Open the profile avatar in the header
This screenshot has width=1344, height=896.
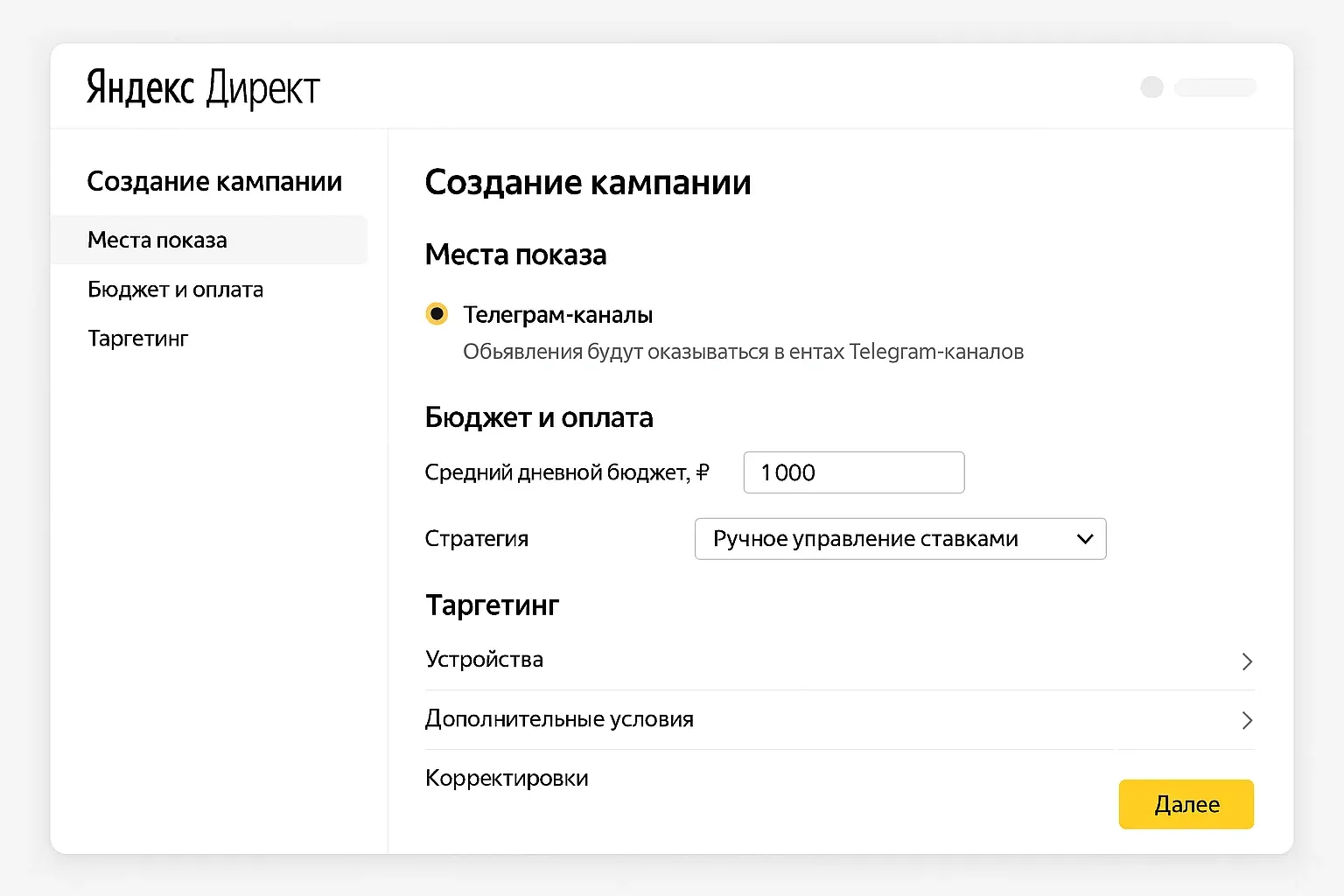coord(1151,87)
